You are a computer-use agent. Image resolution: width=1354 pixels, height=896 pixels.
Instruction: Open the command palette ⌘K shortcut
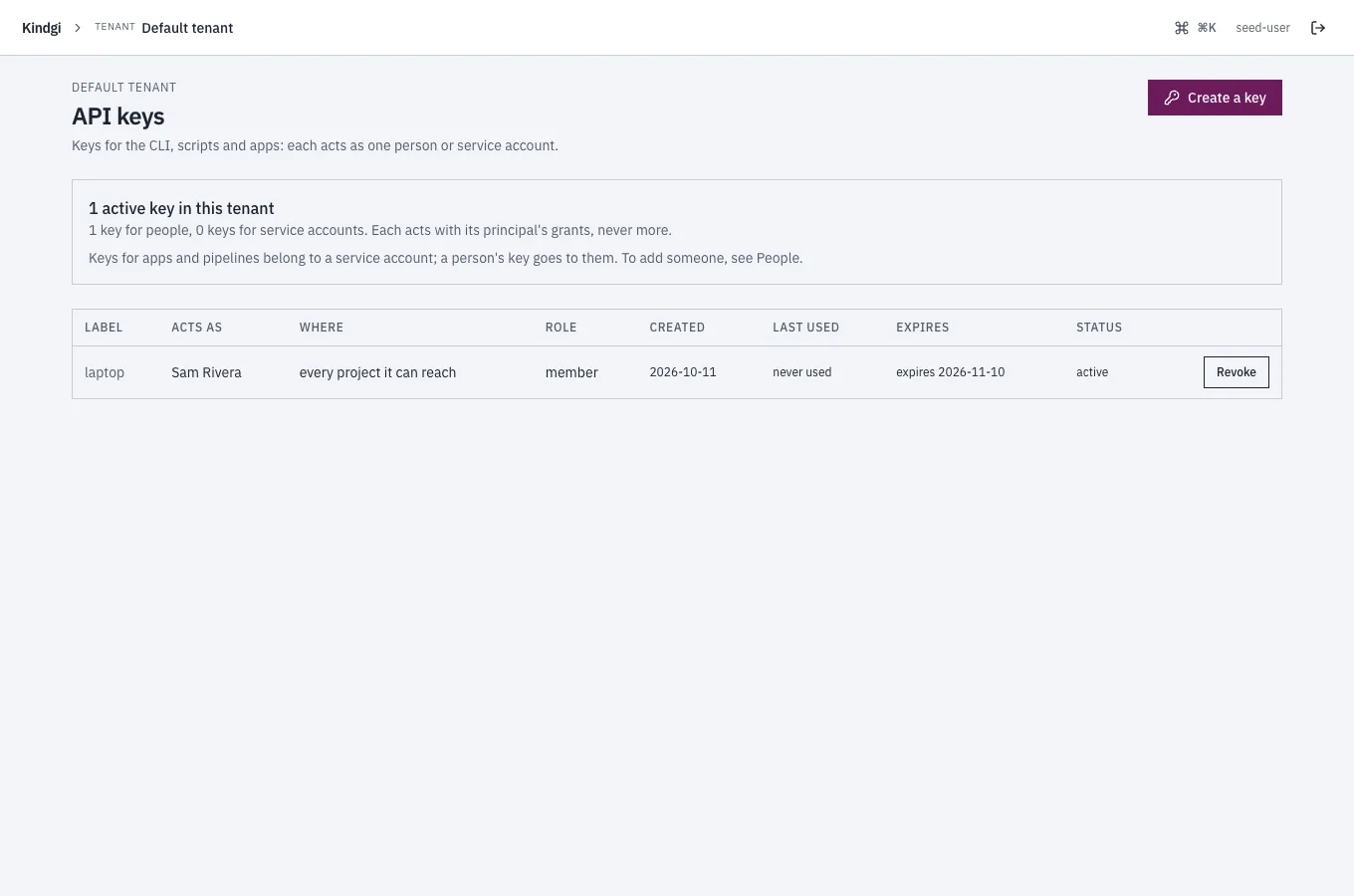[x=1195, y=28]
